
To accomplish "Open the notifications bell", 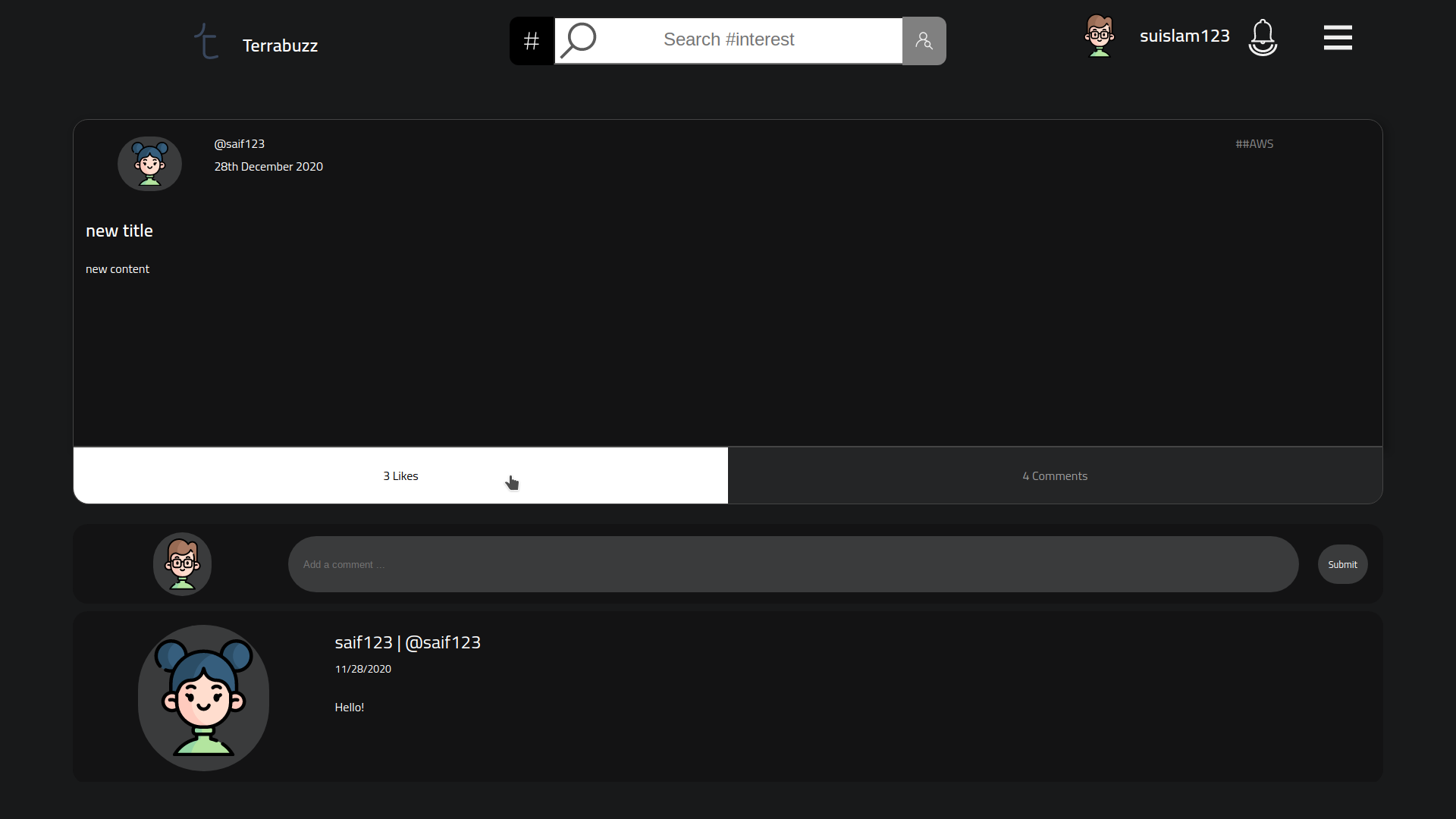I will tap(1263, 37).
